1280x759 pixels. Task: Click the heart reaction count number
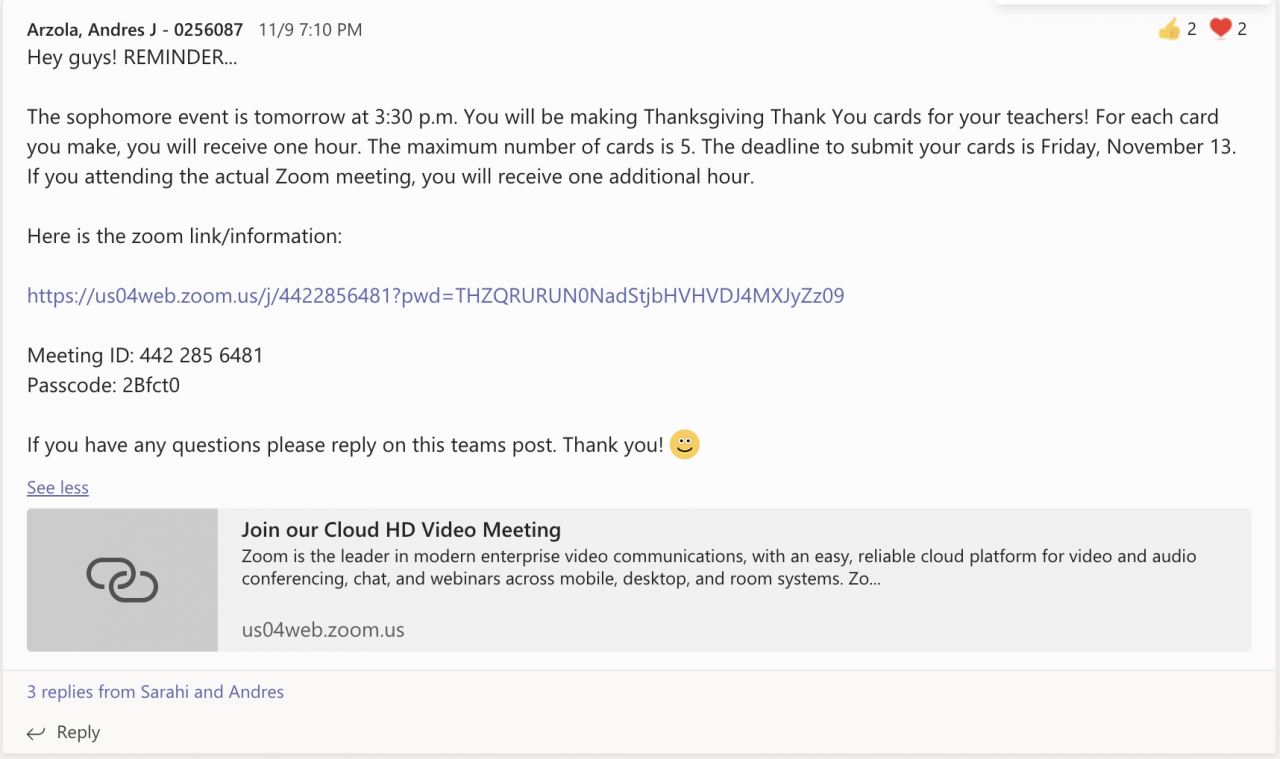[1242, 30]
